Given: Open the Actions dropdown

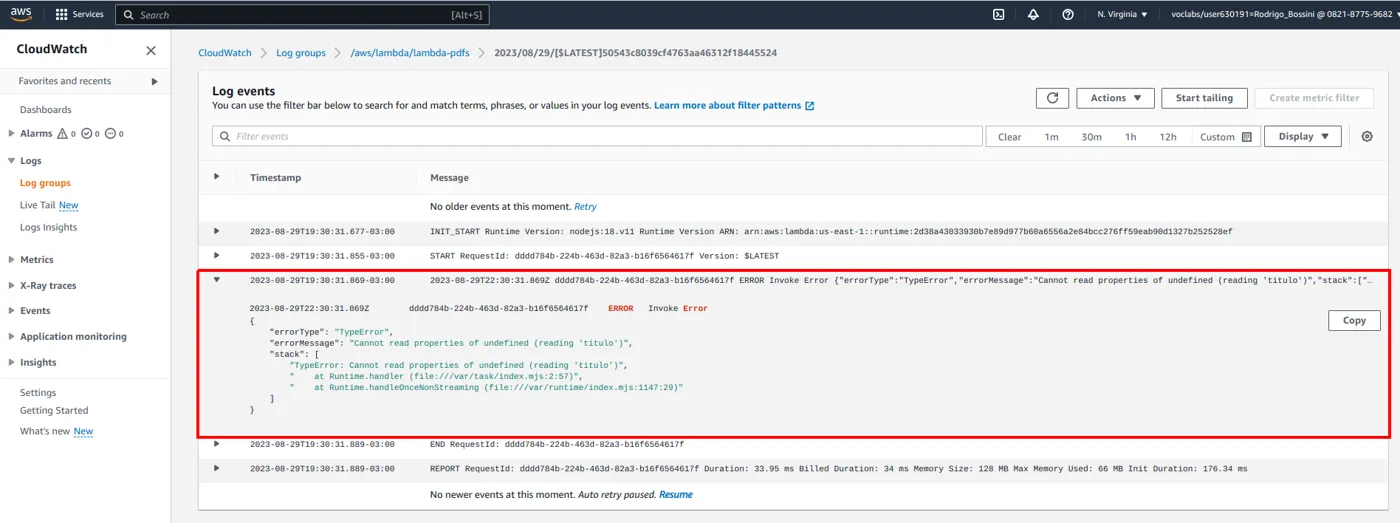Looking at the screenshot, I should click(x=1115, y=98).
